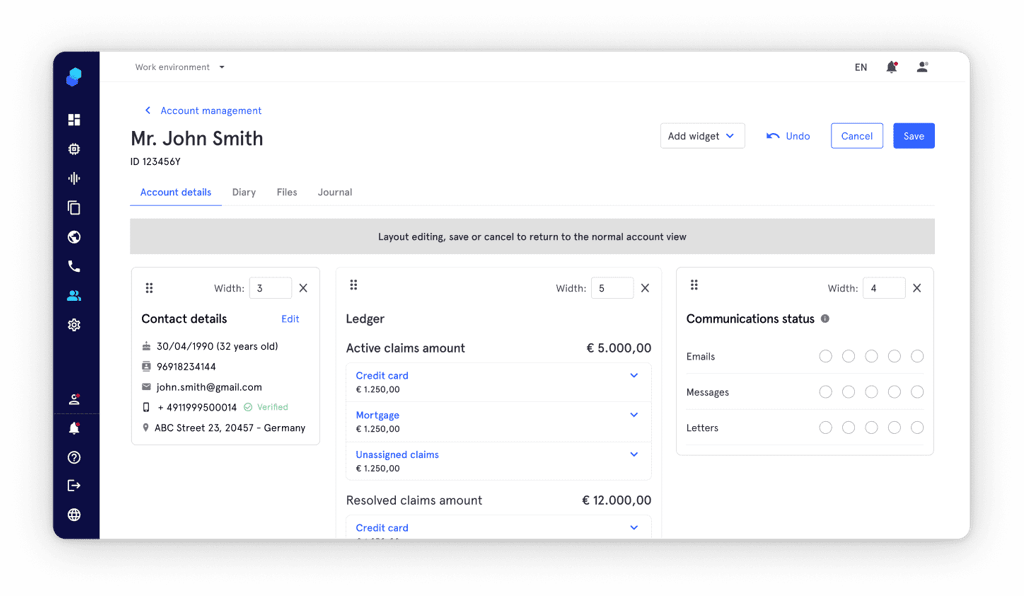1024x596 pixels.
Task: Click the app logo in sidebar
Action: click(x=74, y=77)
